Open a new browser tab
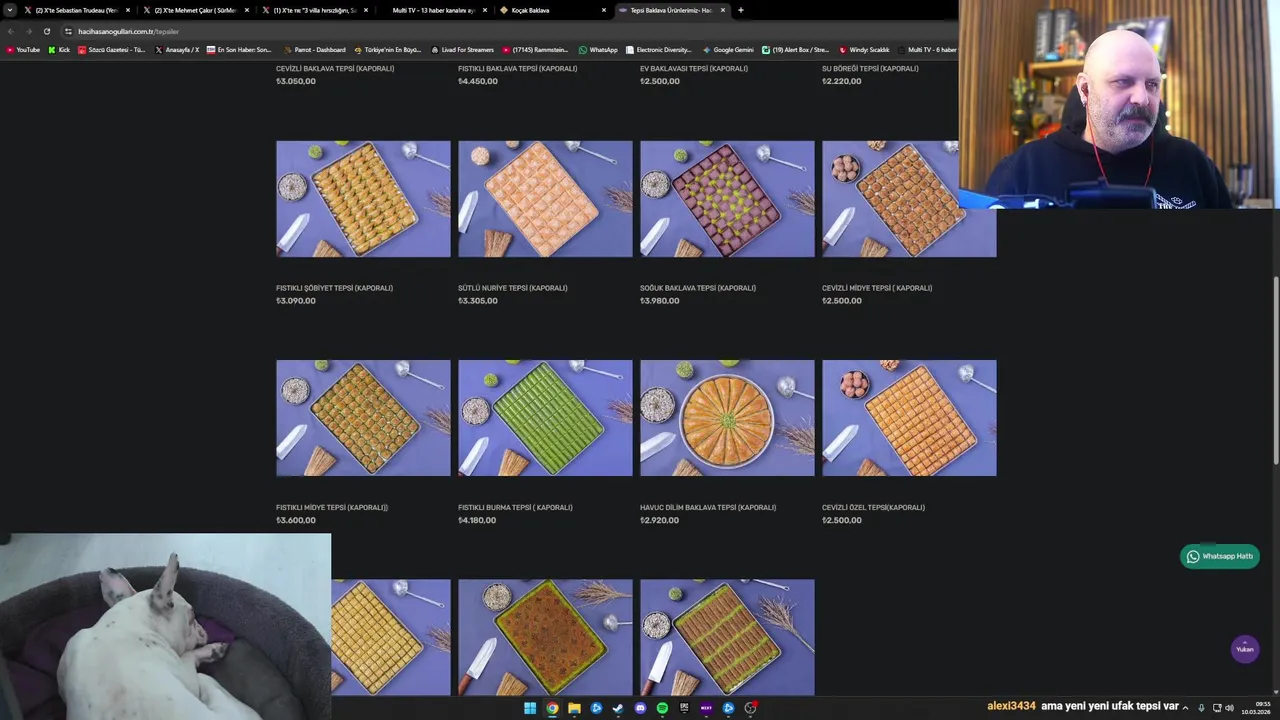The height and width of the screenshot is (720, 1280). coord(740,10)
